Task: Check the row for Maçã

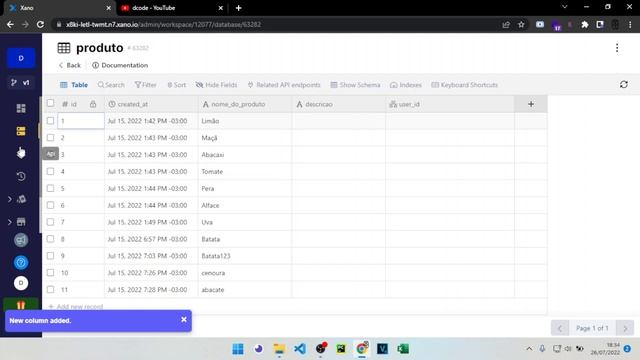Action: point(50,138)
